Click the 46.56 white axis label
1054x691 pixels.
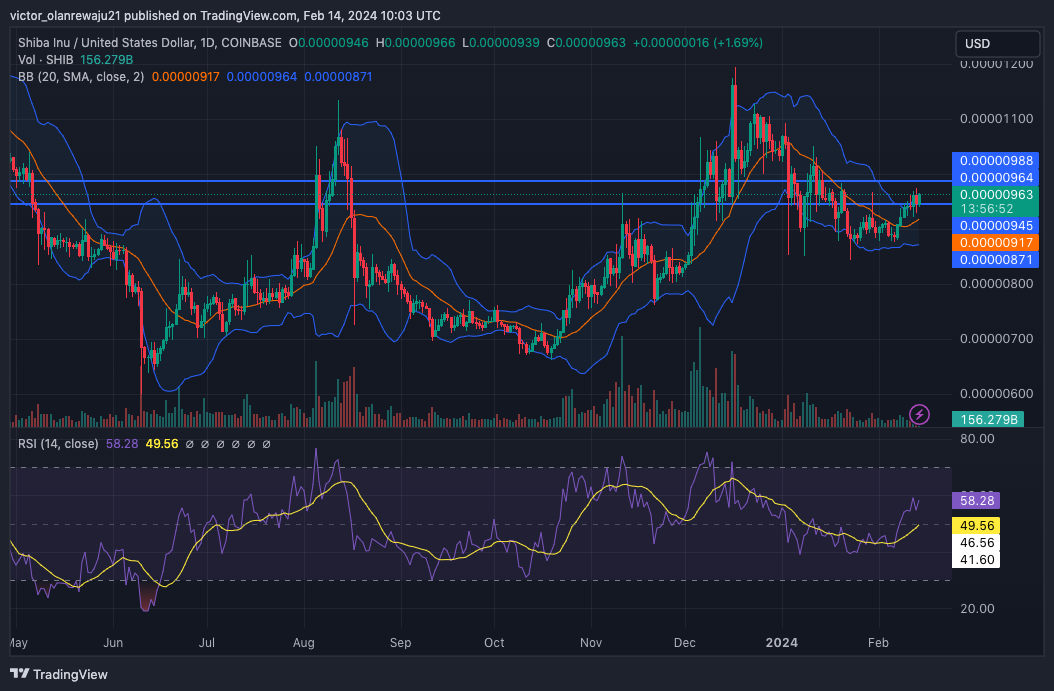click(x=976, y=542)
